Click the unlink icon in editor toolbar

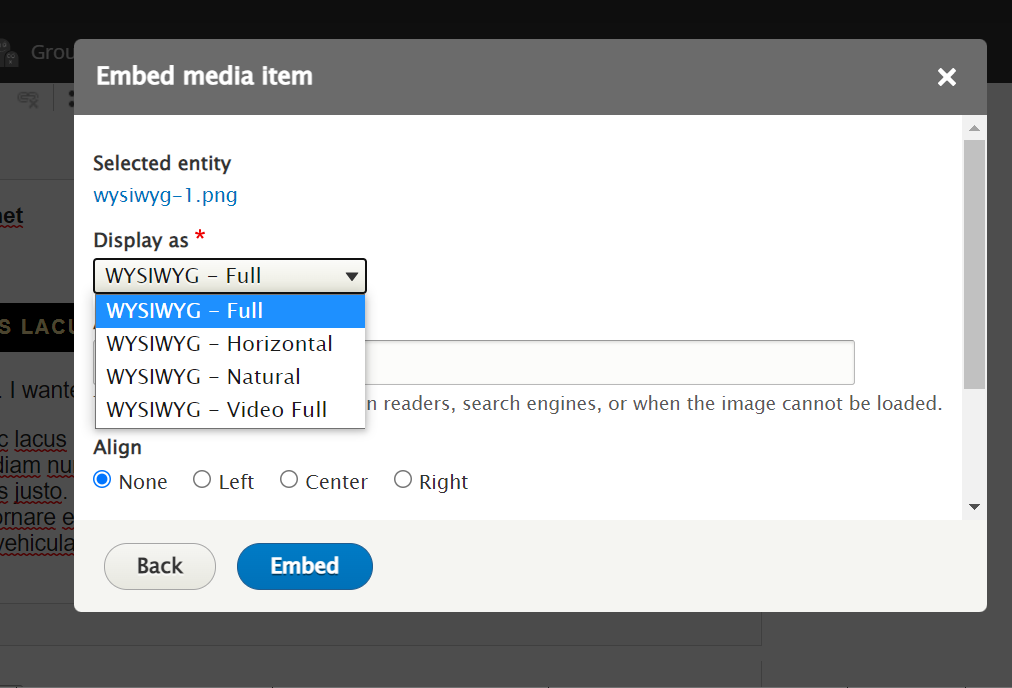point(29,98)
